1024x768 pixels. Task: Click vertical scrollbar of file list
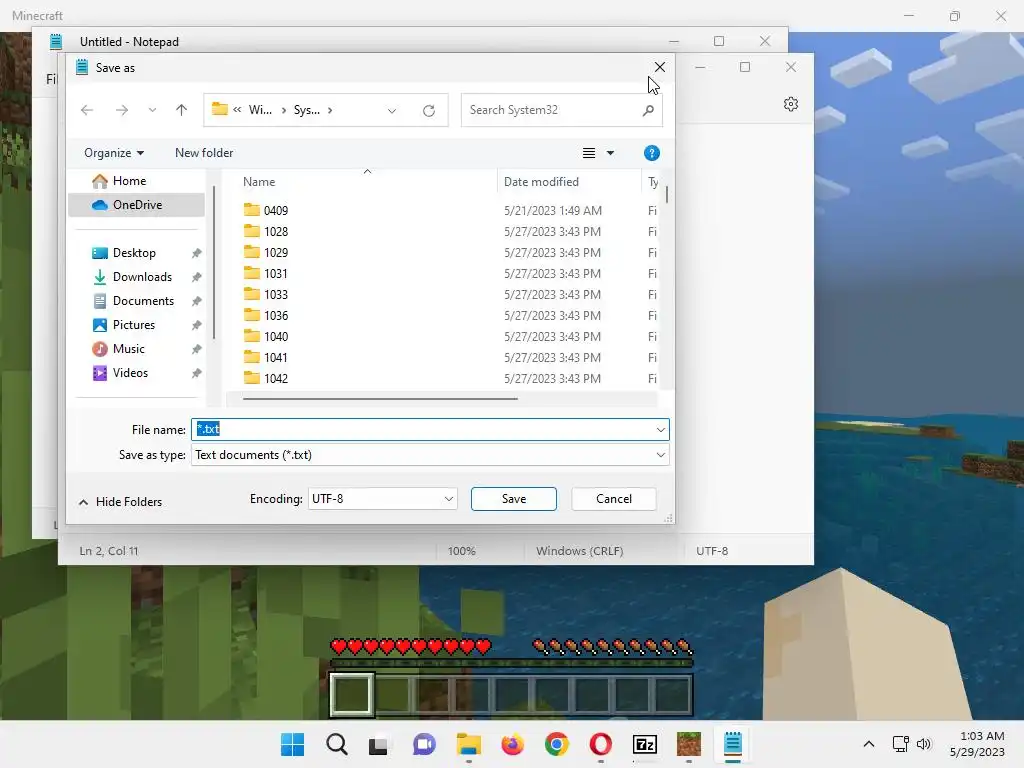[666, 194]
